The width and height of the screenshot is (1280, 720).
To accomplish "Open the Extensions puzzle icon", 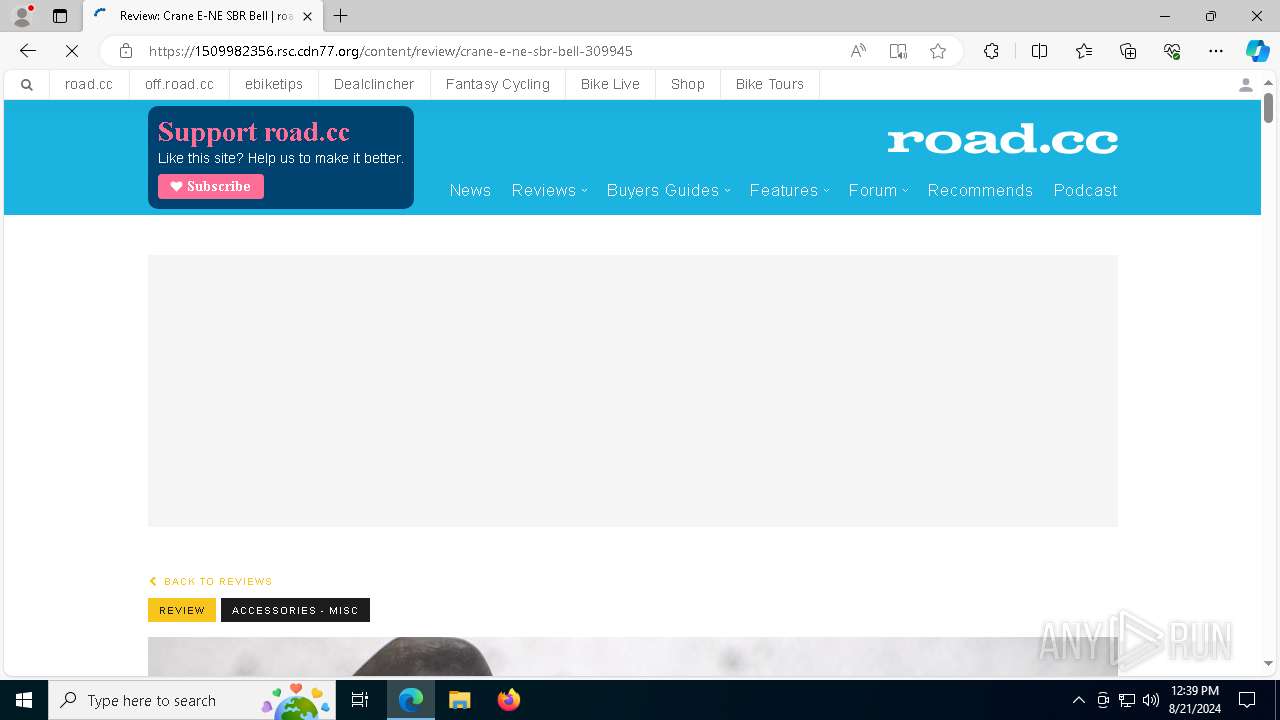I will 991,51.
